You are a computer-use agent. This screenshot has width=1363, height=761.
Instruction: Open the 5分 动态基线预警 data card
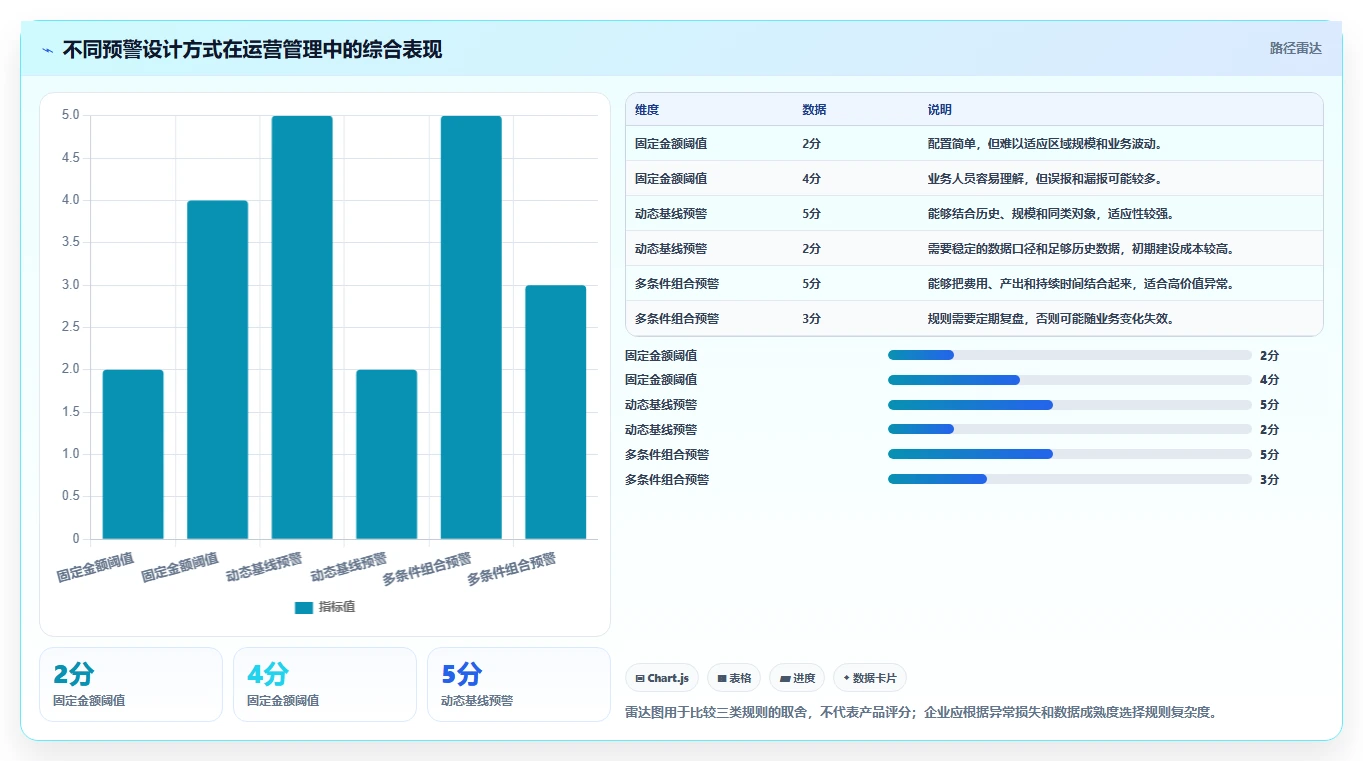click(x=519, y=684)
